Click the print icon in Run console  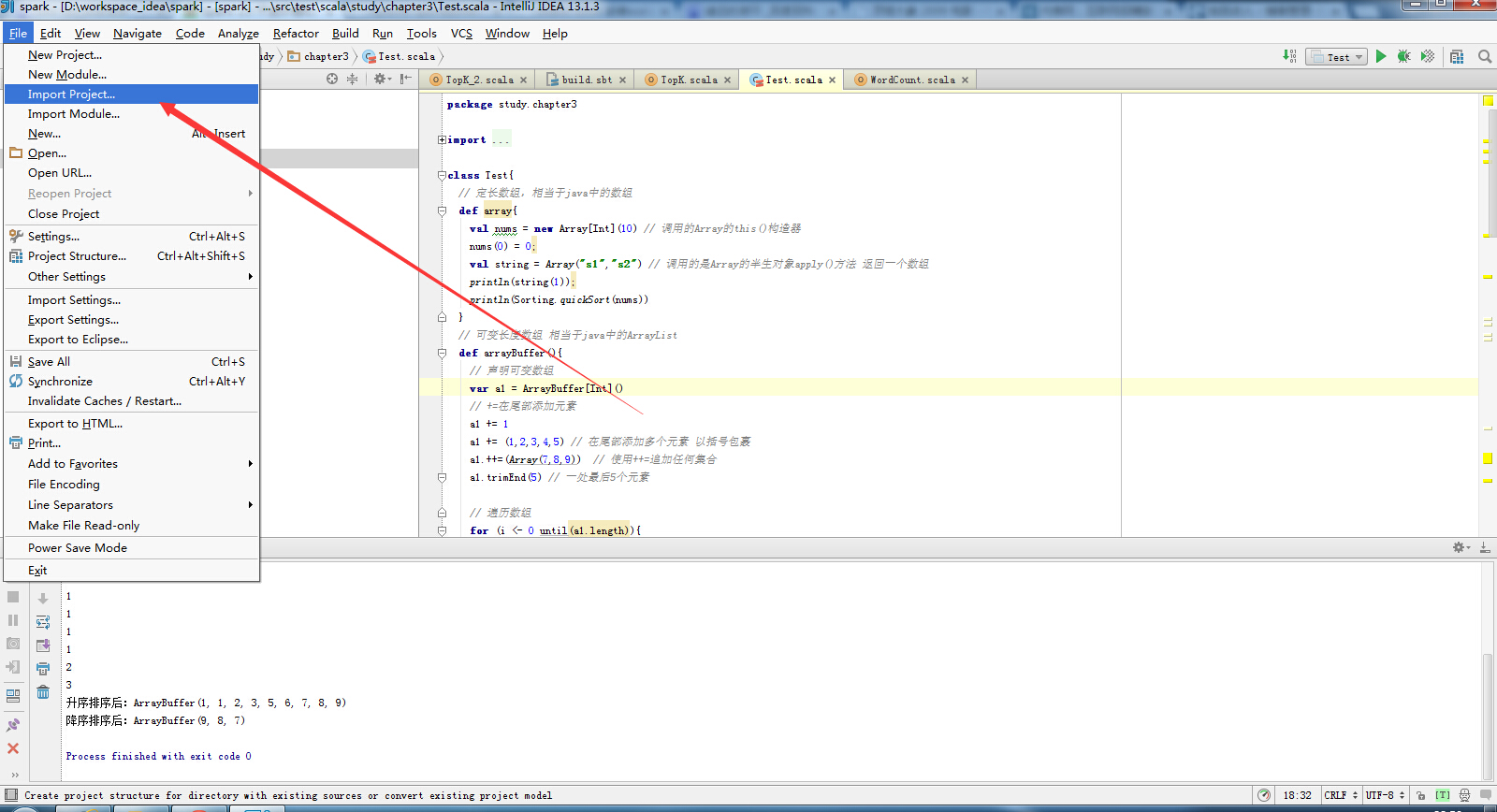click(43, 669)
